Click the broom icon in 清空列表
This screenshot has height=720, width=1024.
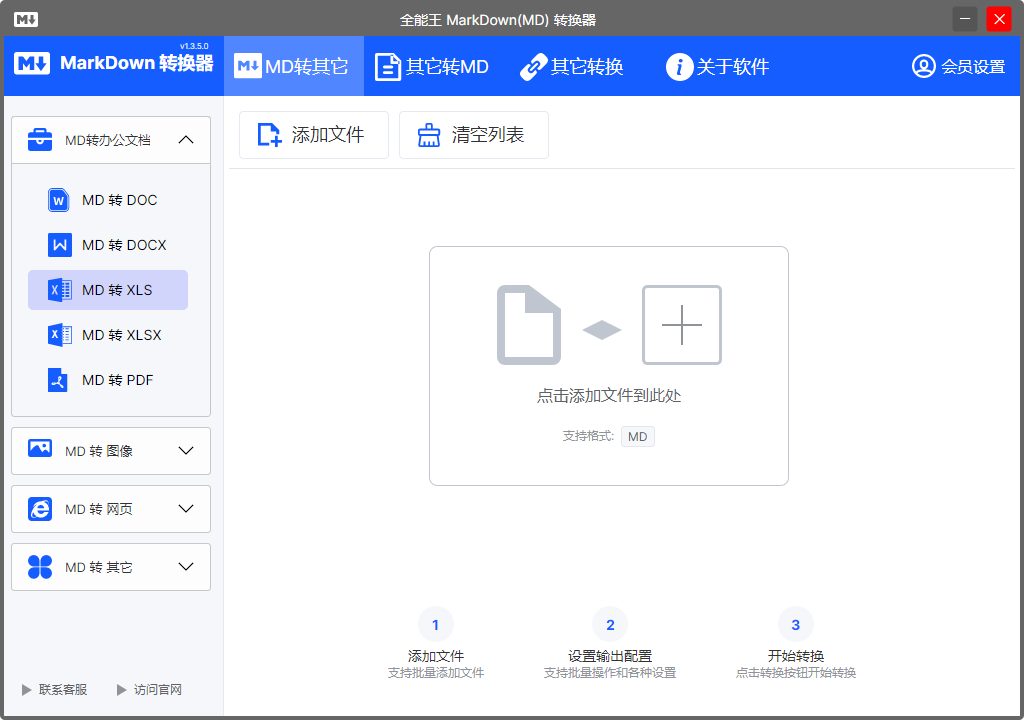coord(429,135)
